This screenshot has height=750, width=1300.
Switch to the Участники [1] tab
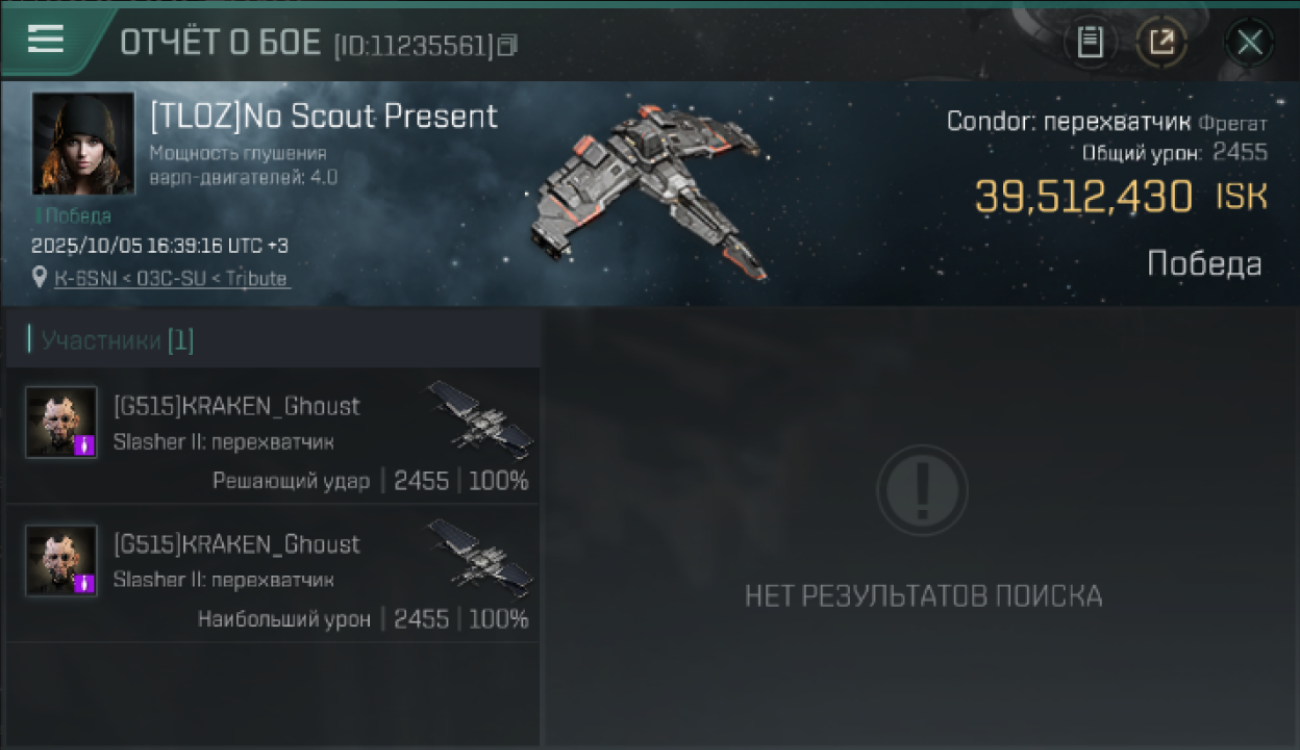[110, 340]
